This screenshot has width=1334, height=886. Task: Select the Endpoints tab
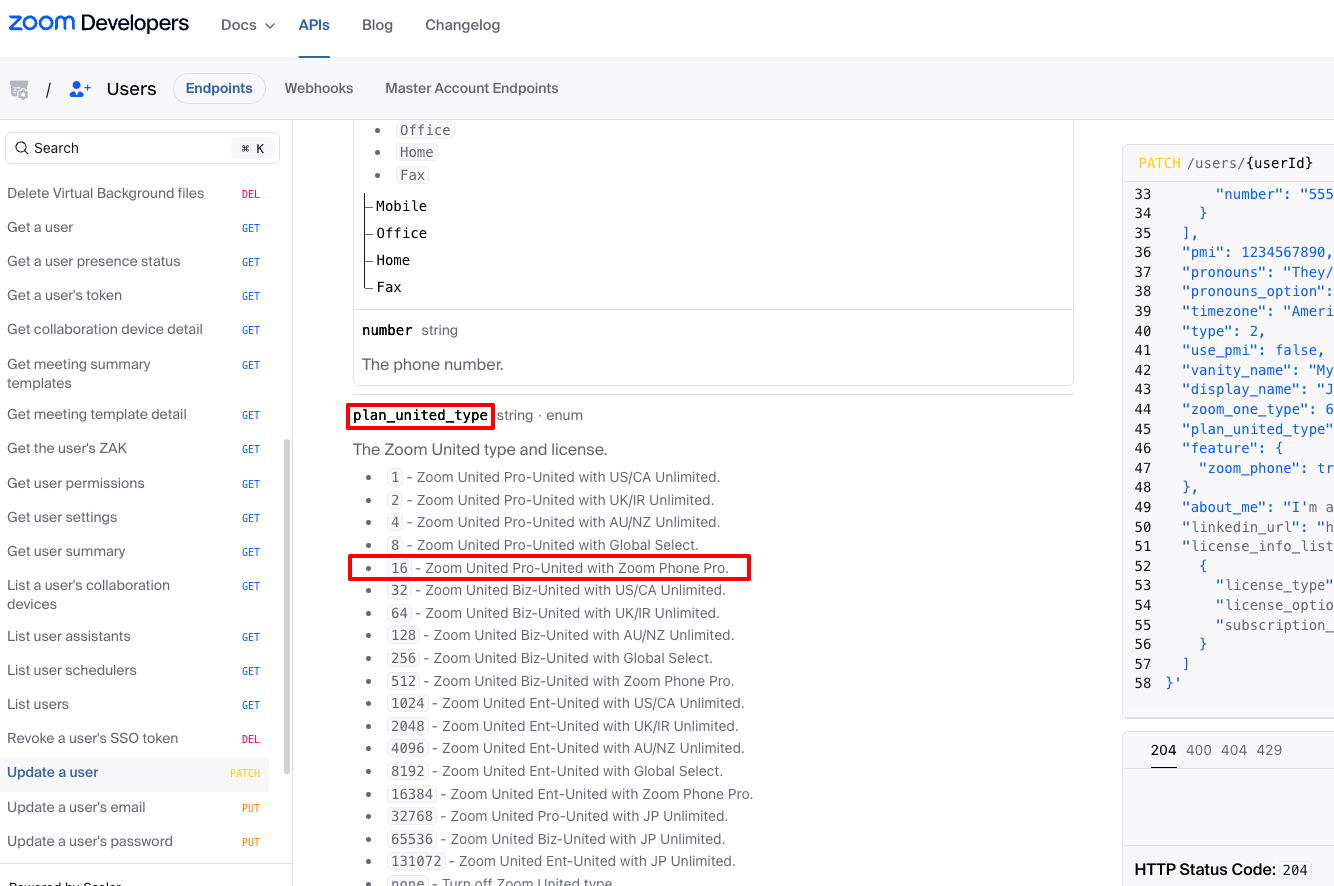point(219,88)
